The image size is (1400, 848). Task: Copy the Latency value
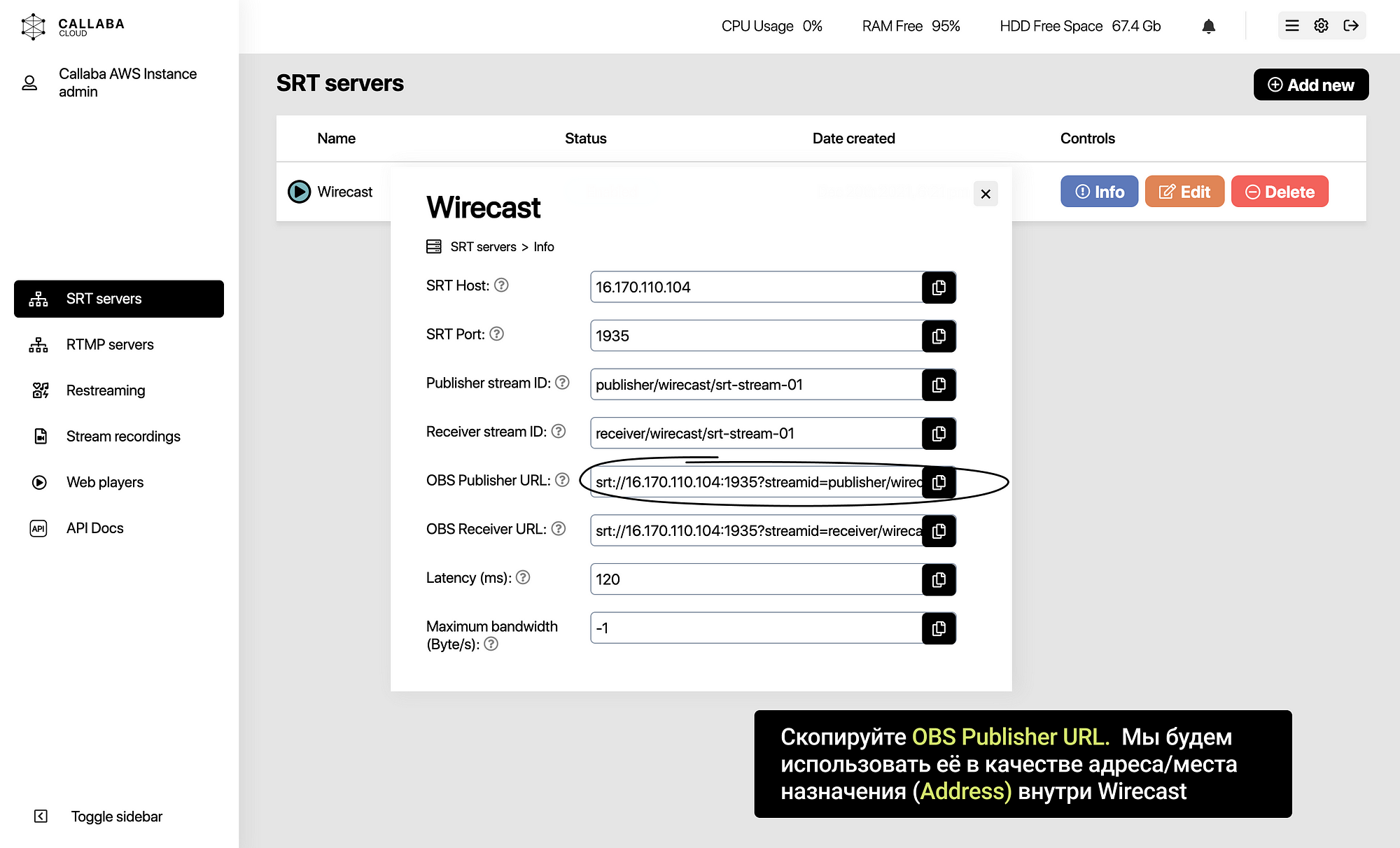939,579
